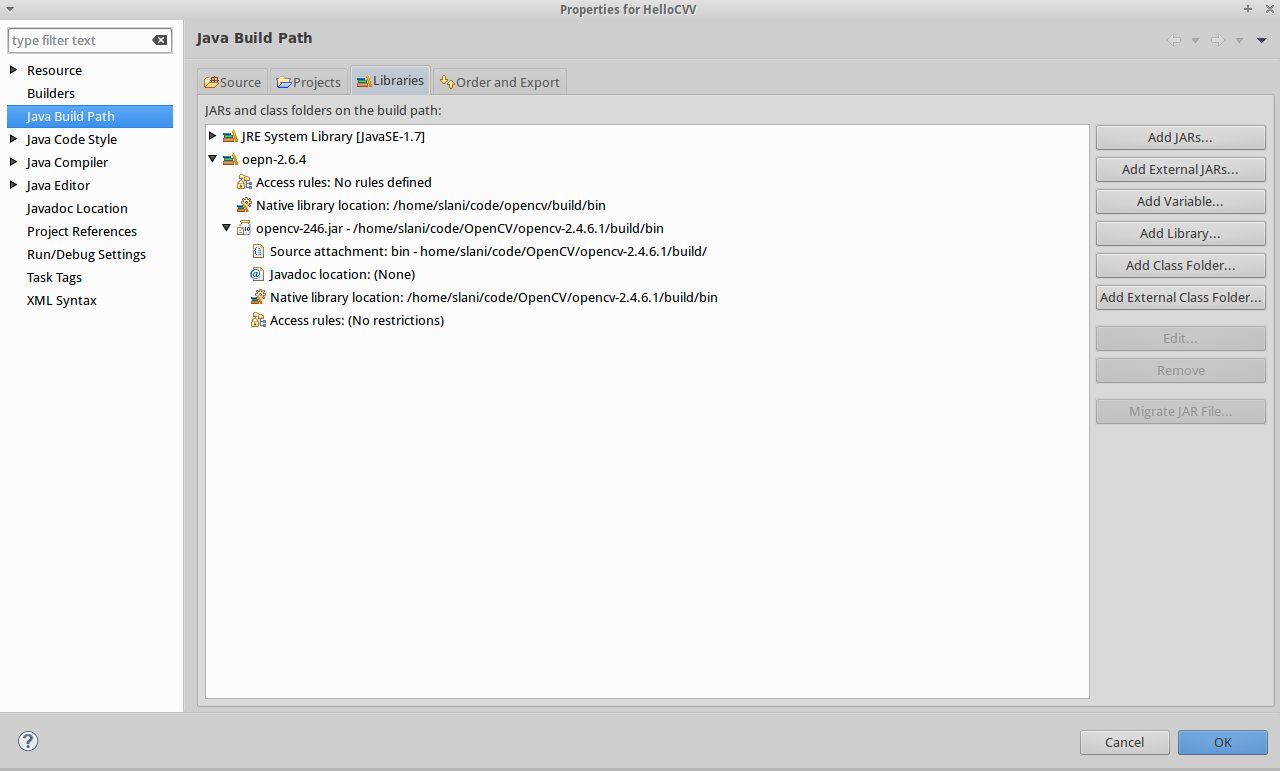Select Task Tags in the sidebar

(x=54, y=277)
